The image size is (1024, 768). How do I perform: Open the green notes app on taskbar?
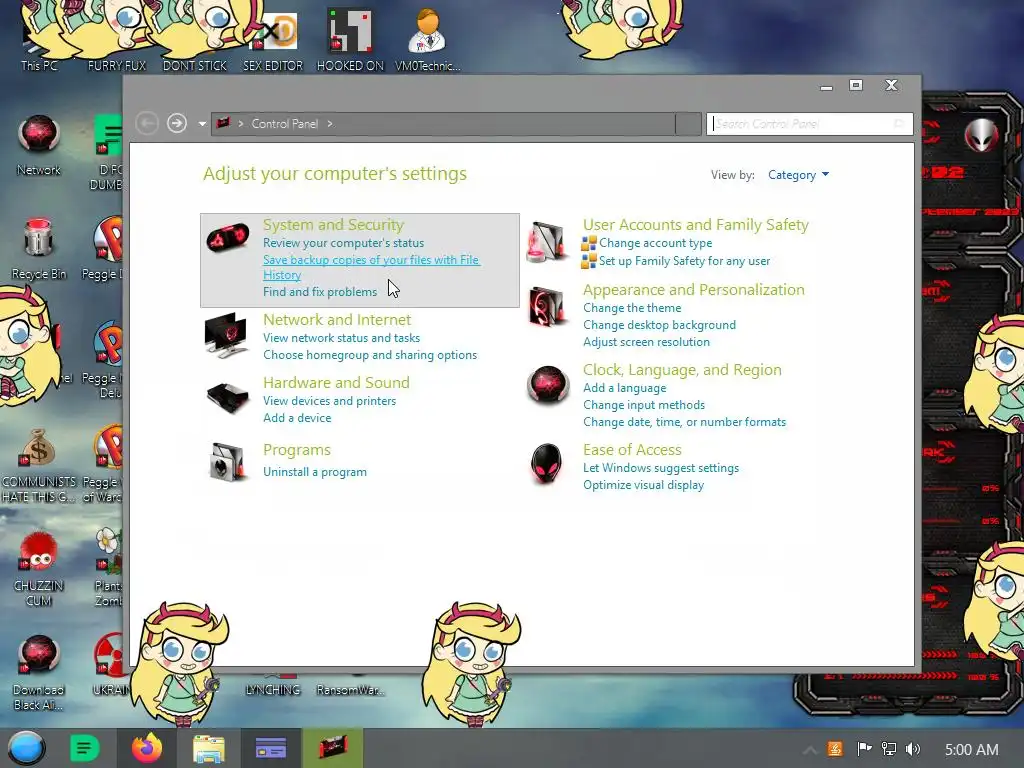(84, 748)
